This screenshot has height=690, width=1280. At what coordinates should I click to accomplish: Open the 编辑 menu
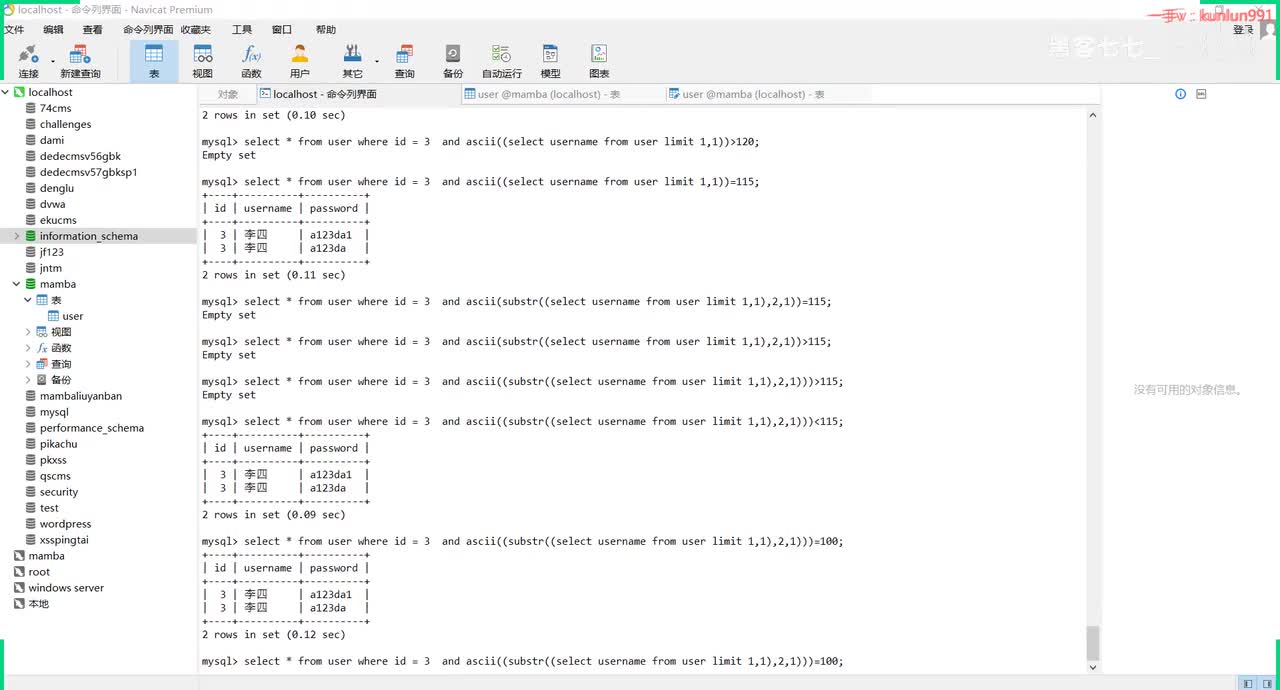53,30
